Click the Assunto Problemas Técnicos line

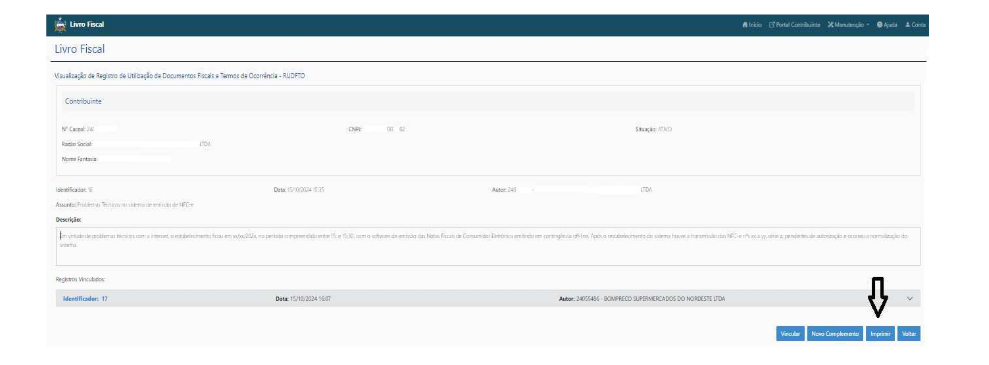pos(130,204)
